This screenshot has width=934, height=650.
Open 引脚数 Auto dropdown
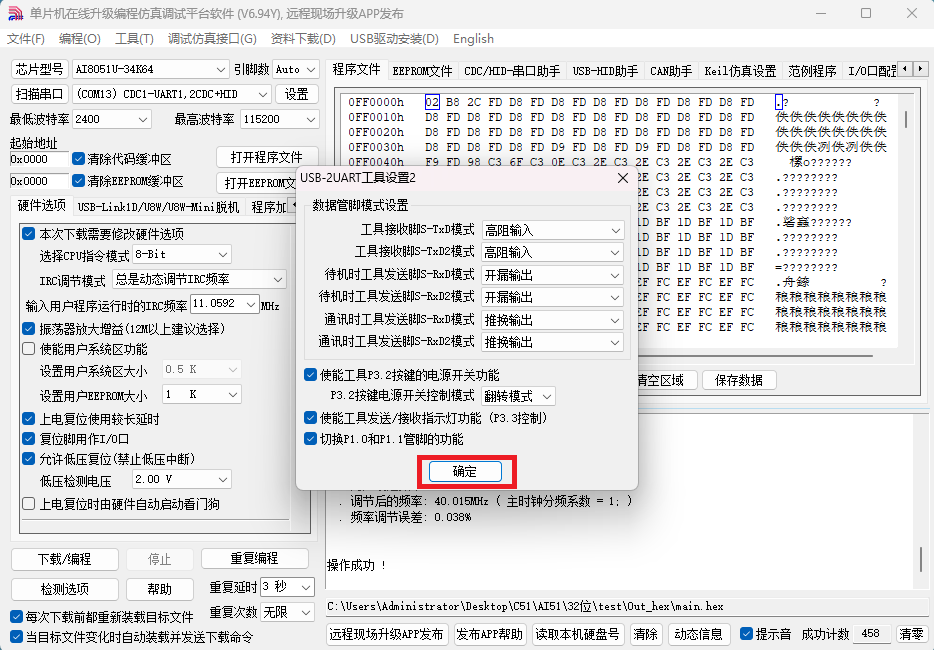[x=296, y=69]
